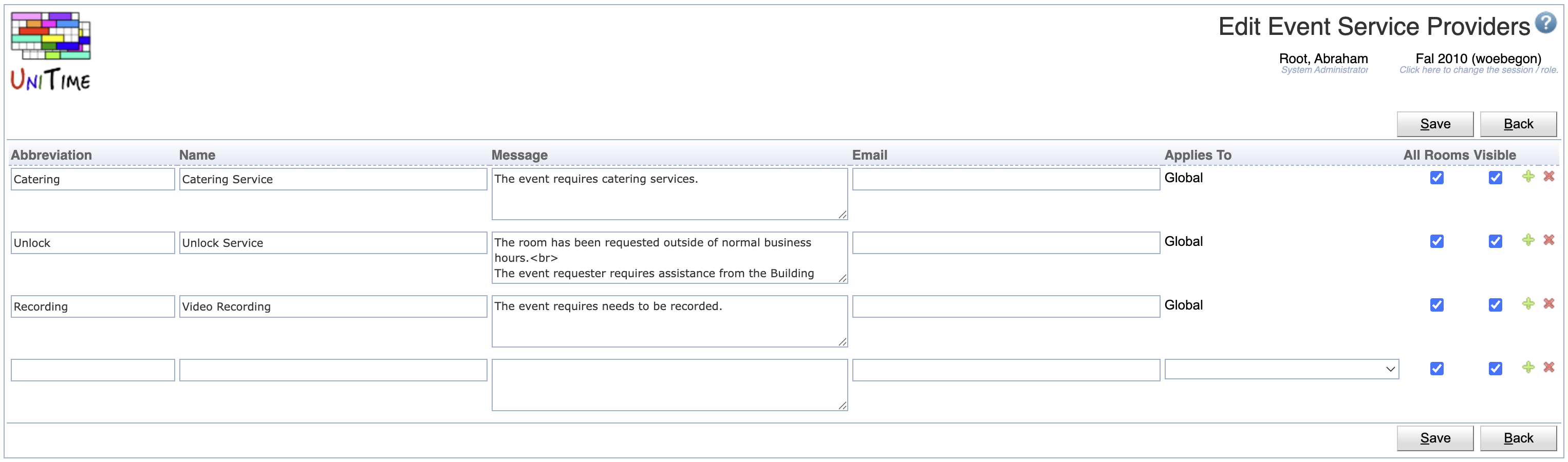Toggle All Rooms checkbox in blank row
Viewport: 1568px width, 462px height.
point(1436,369)
